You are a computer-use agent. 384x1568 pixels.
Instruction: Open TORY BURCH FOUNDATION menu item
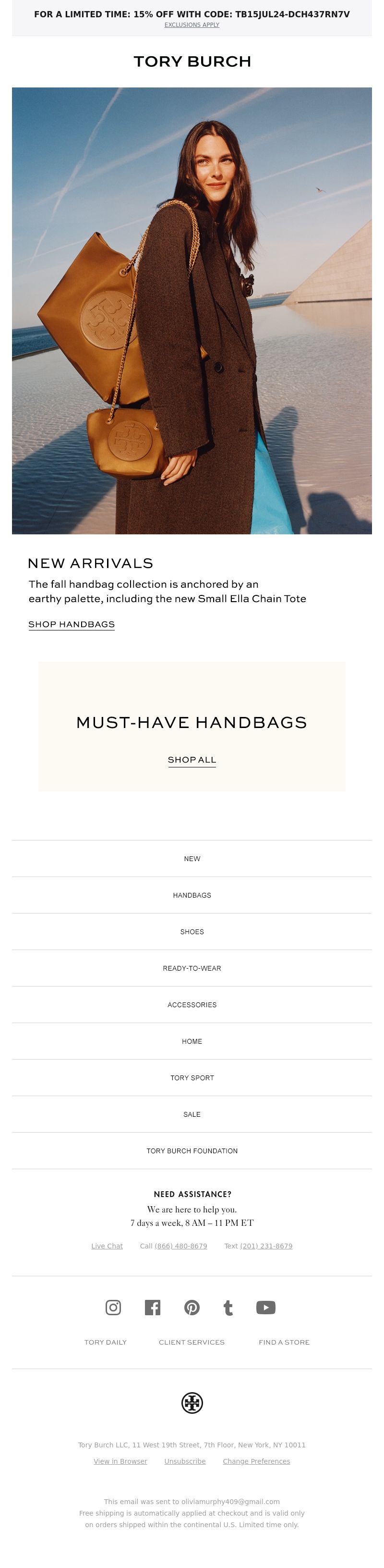(192, 1151)
